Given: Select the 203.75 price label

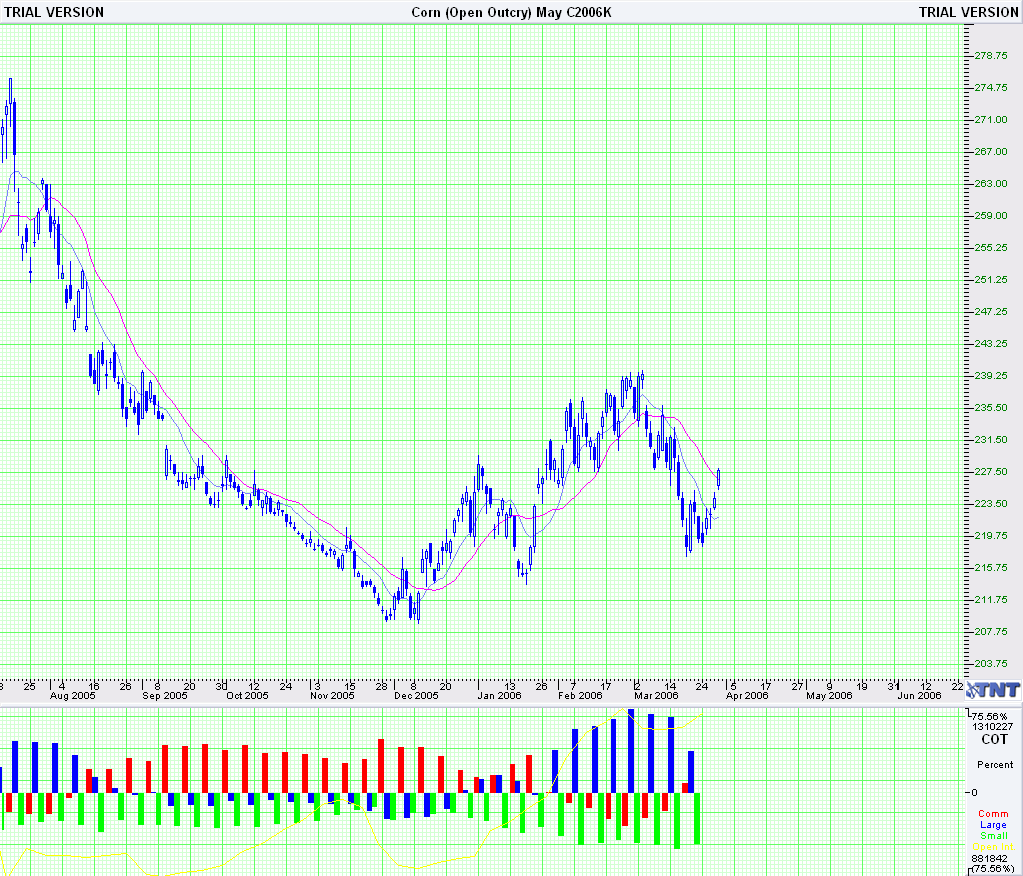Looking at the screenshot, I should click(x=991, y=663).
